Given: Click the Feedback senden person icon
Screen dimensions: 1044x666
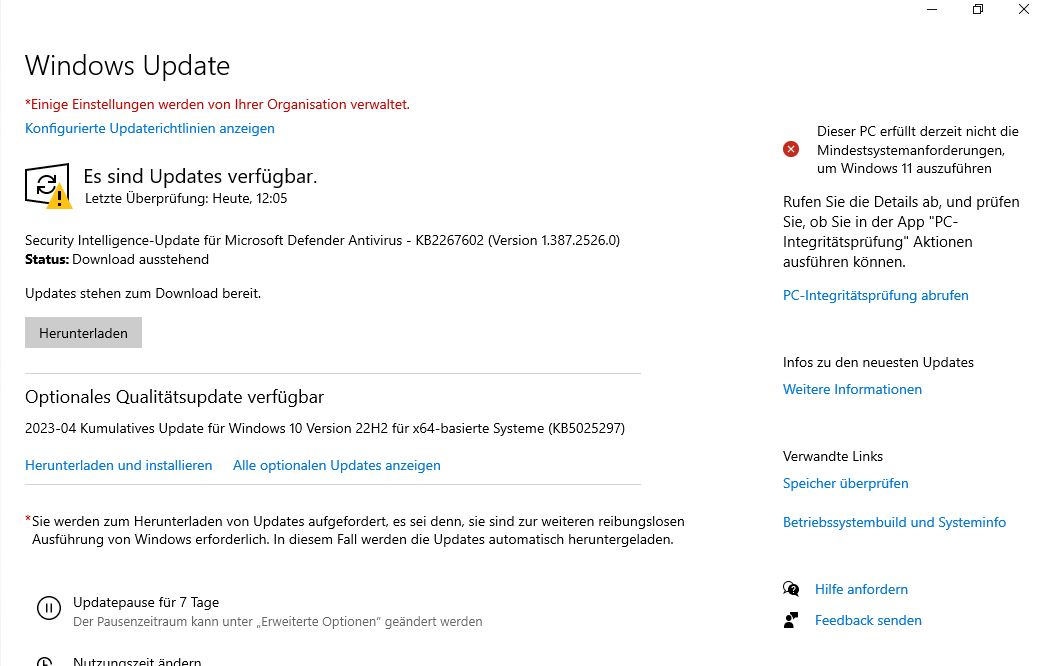Looking at the screenshot, I should pyautogui.click(x=791, y=620).
